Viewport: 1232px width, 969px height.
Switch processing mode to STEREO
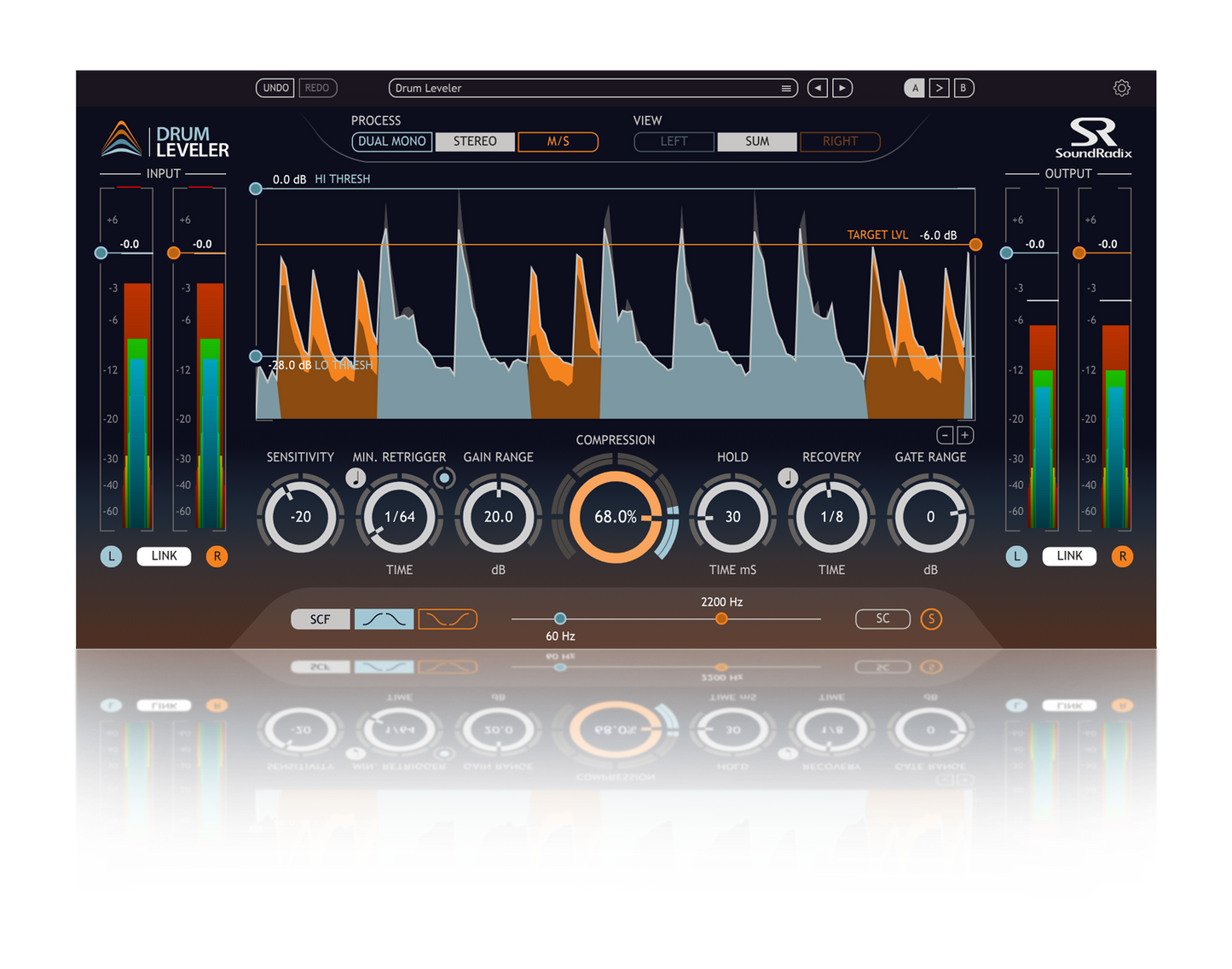coord(475,141)
